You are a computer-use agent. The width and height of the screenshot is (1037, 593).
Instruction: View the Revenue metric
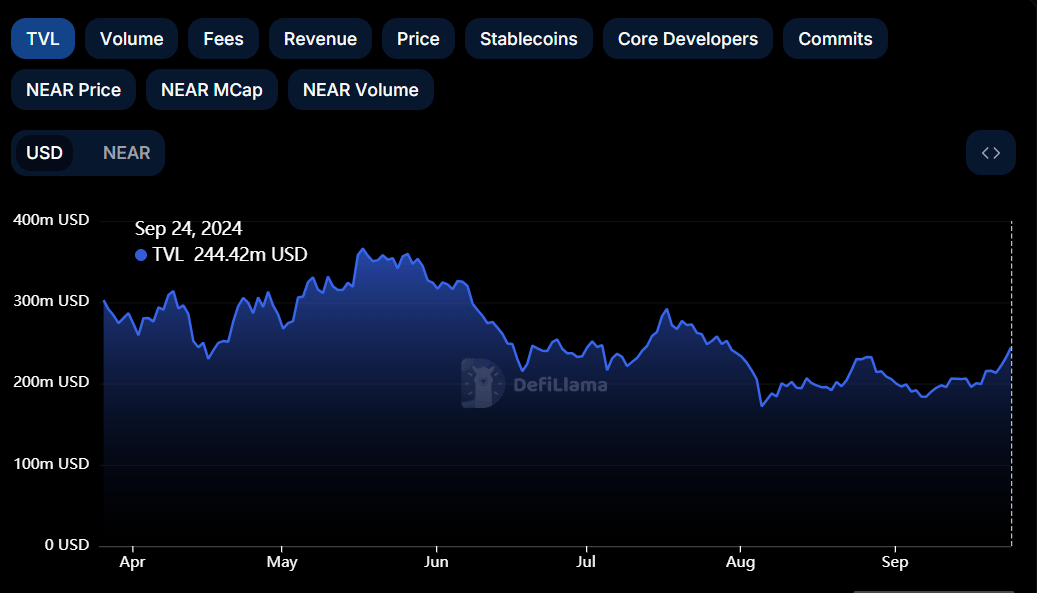tap(320, 38)
